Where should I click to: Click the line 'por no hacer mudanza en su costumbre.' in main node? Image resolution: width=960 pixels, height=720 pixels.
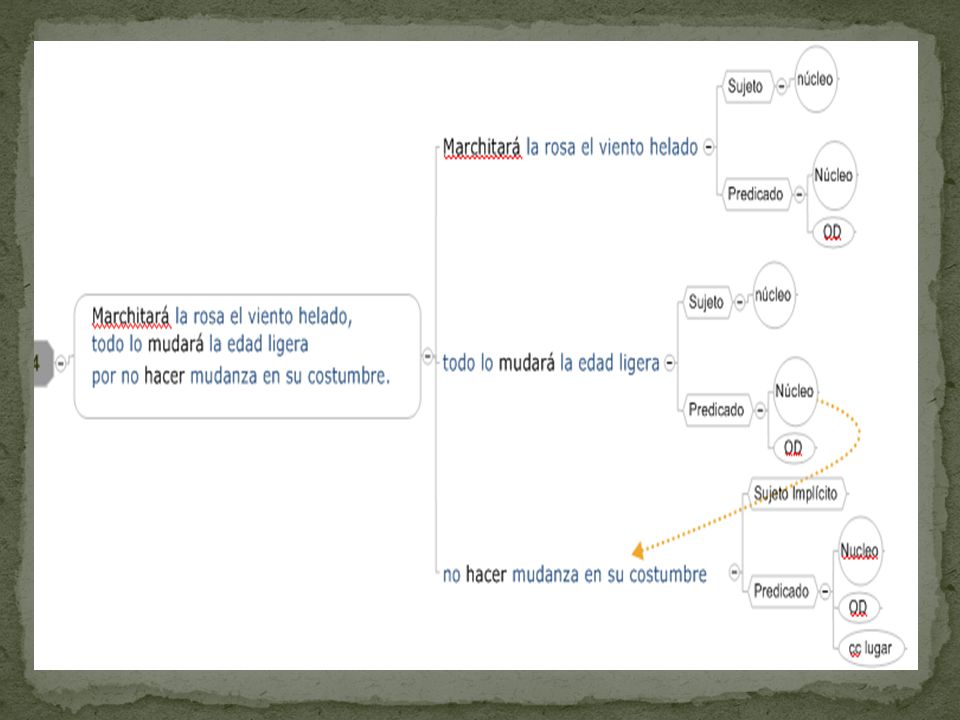[241, 375]
